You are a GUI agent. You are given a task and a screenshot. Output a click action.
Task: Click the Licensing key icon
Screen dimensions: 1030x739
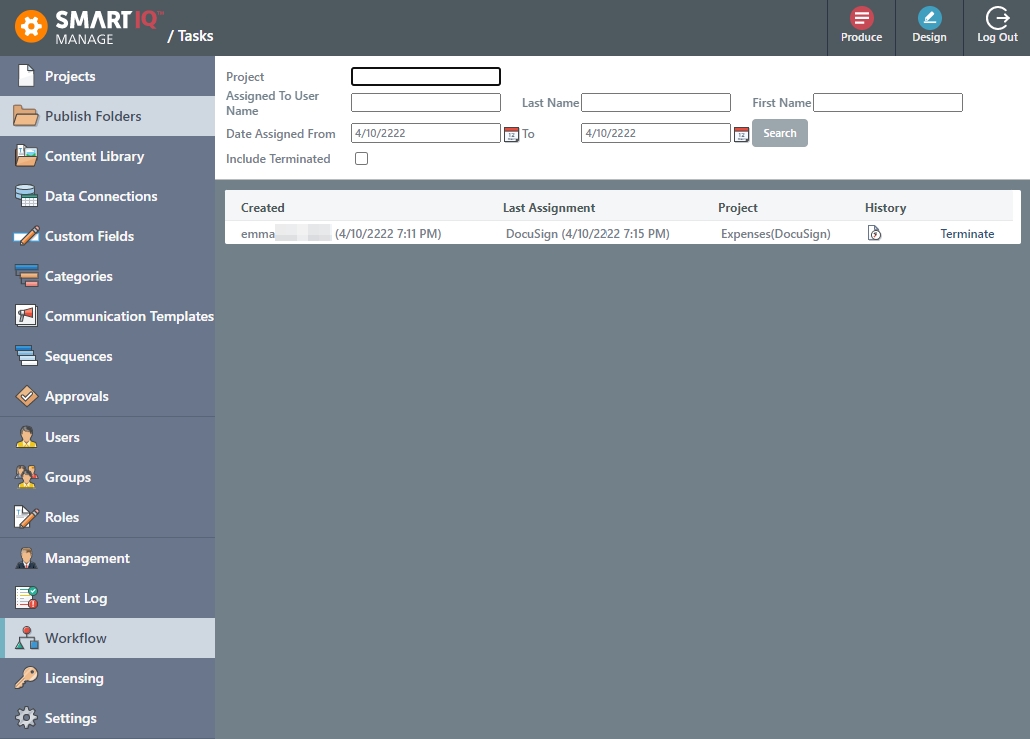(26, 678)
